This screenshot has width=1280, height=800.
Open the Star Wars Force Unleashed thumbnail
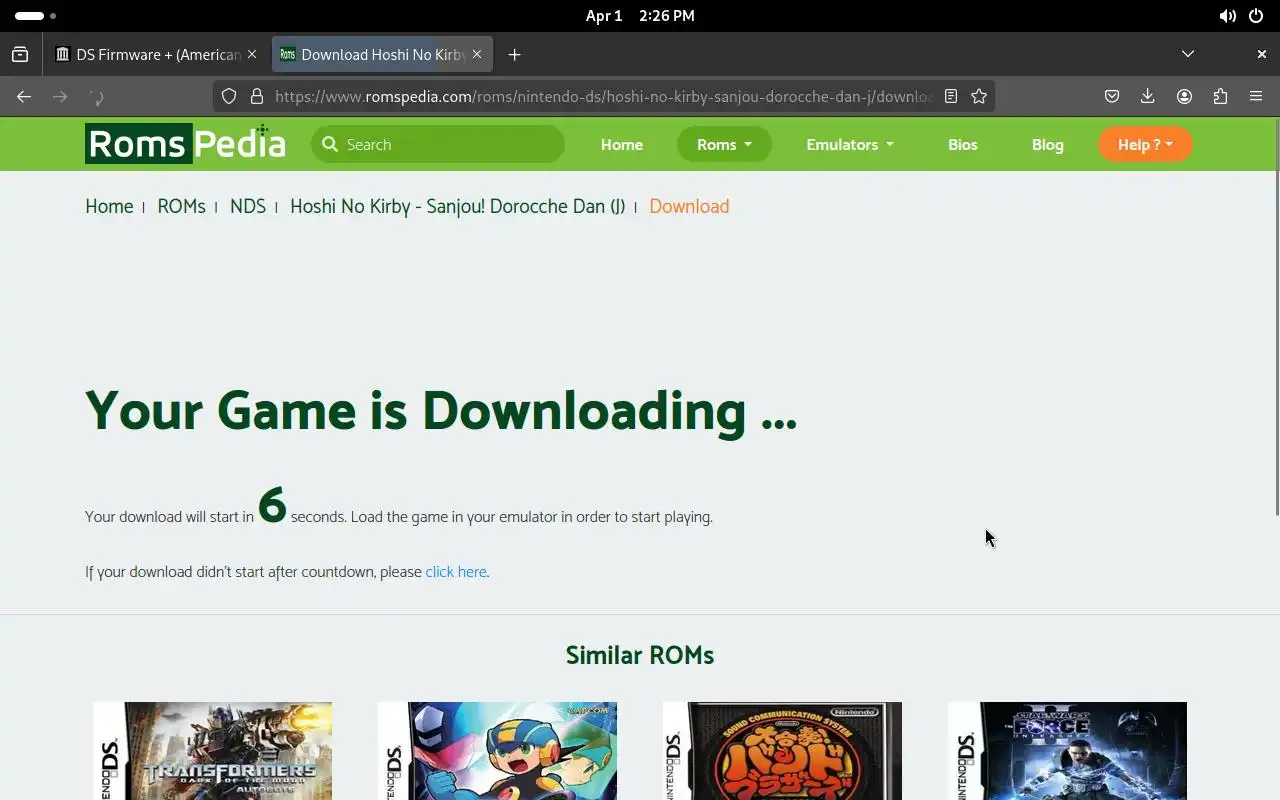[1067, 750]
